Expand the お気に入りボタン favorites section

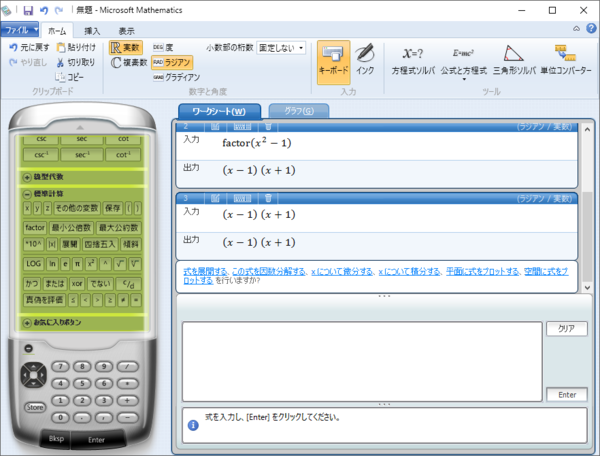[27, 323]
